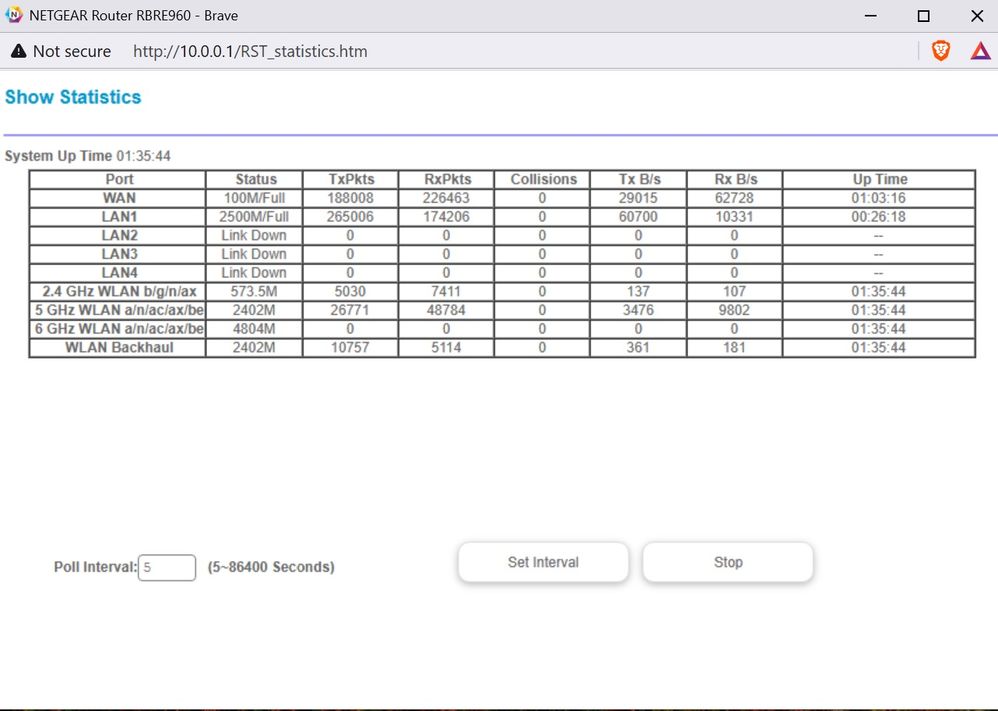Click the Backhaul TxPkts value 10757
Image resolution: width=998 pixels, height=711 pixels.
350,348
